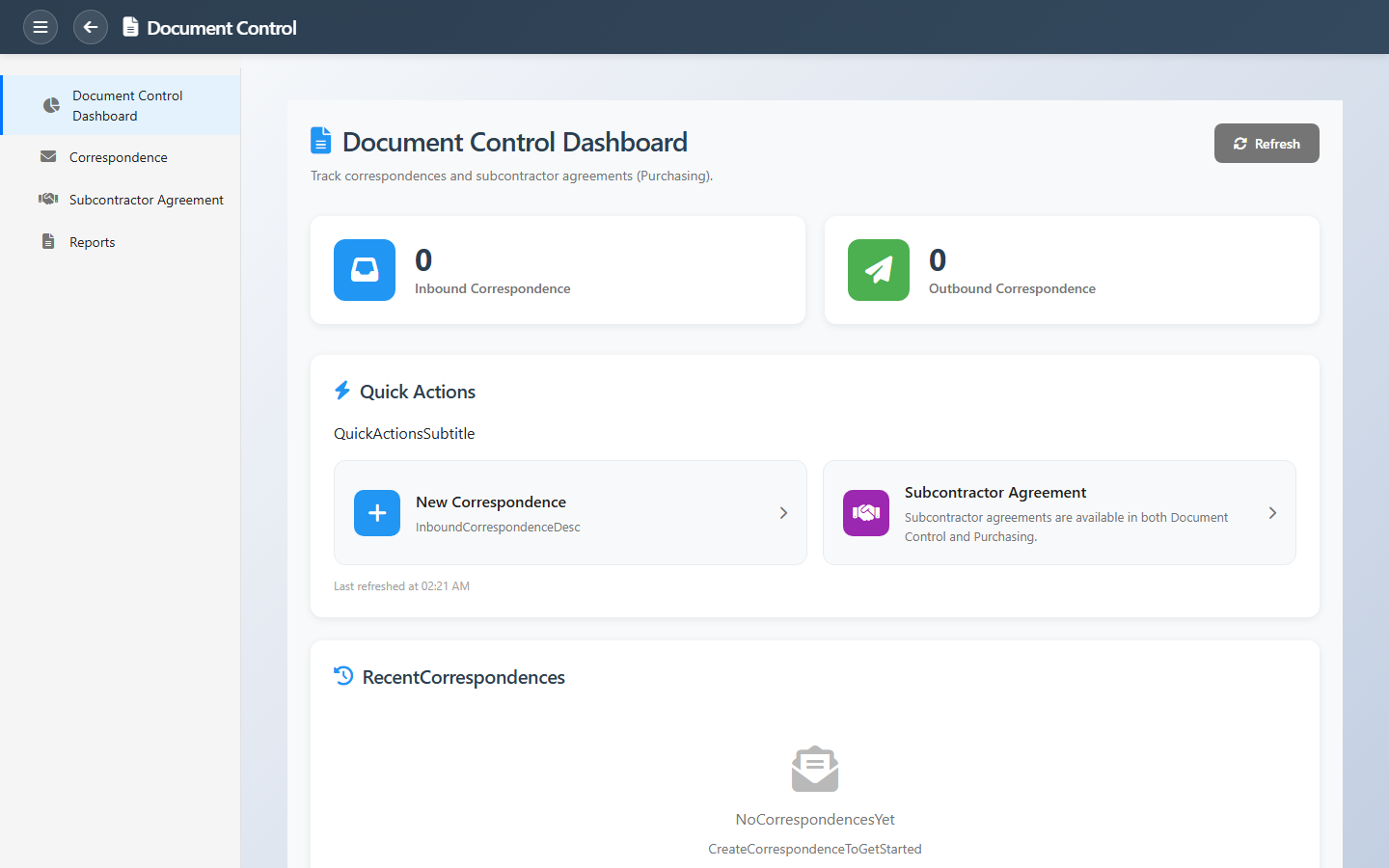The height and width of the screenshot is (868, 1389).
Task: Expand the New Correspondence chevron
Action: coord(783,513)
